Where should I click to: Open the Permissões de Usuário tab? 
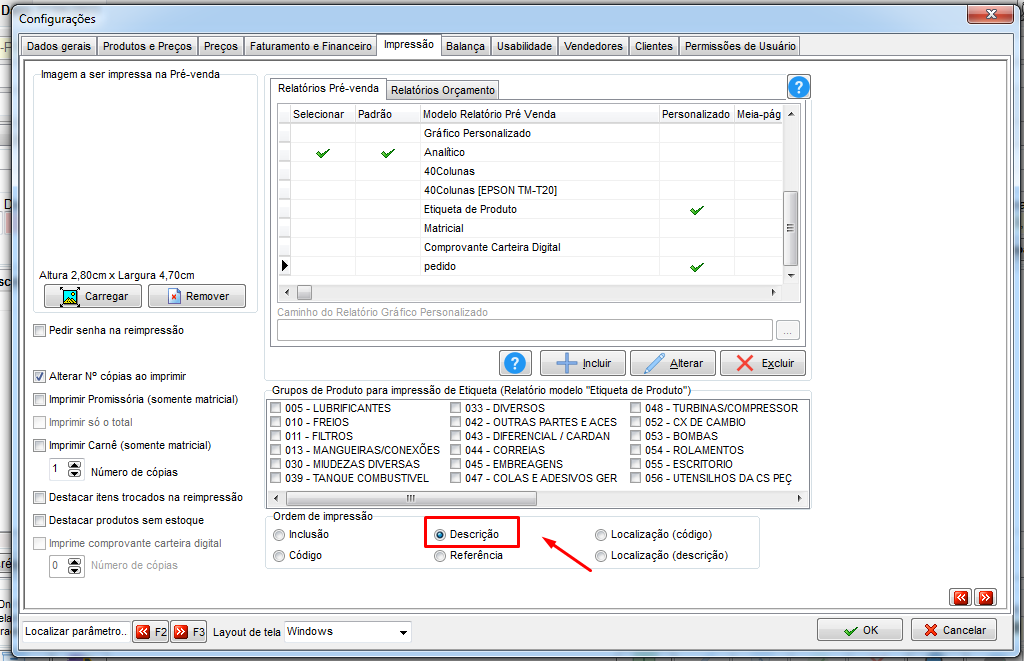pyautogui.click(x=740, y=46)
